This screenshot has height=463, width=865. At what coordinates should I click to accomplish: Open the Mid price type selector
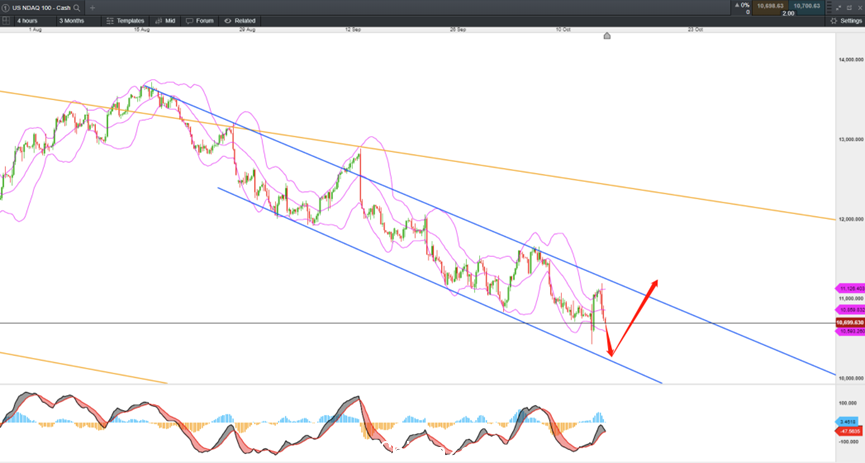(165, 20)
